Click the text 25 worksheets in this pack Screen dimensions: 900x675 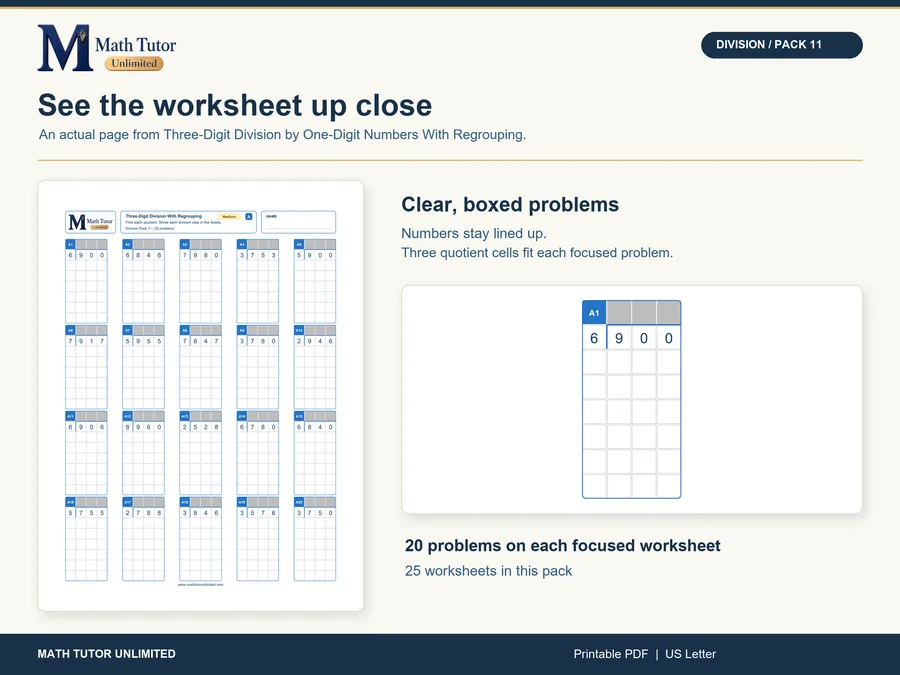(x=488, y=571)
